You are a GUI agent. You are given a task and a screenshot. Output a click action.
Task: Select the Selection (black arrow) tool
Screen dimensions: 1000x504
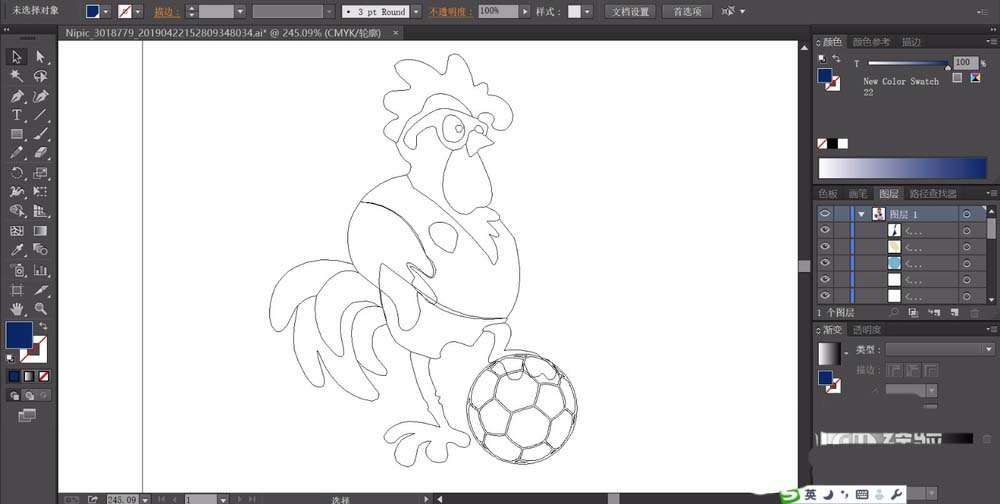coord(17,57)
